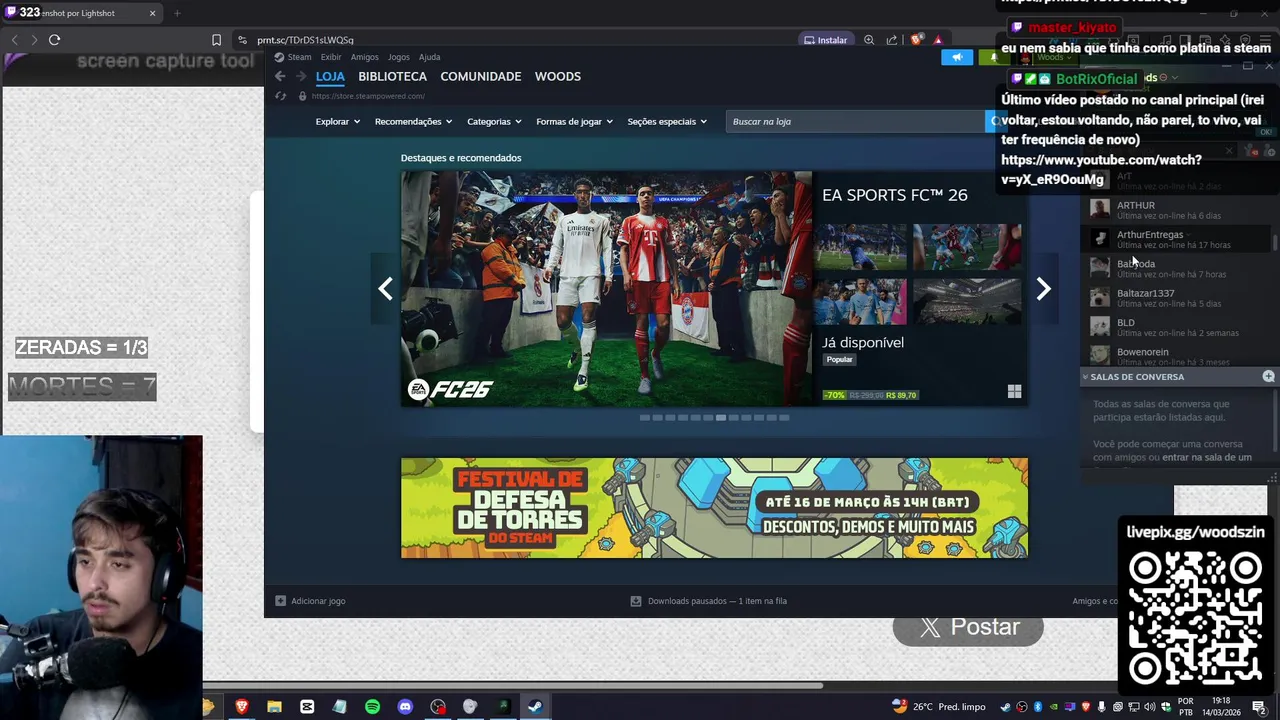Expand Formas de jogar dropdown

pyautogui.click(x=574, y=121)
